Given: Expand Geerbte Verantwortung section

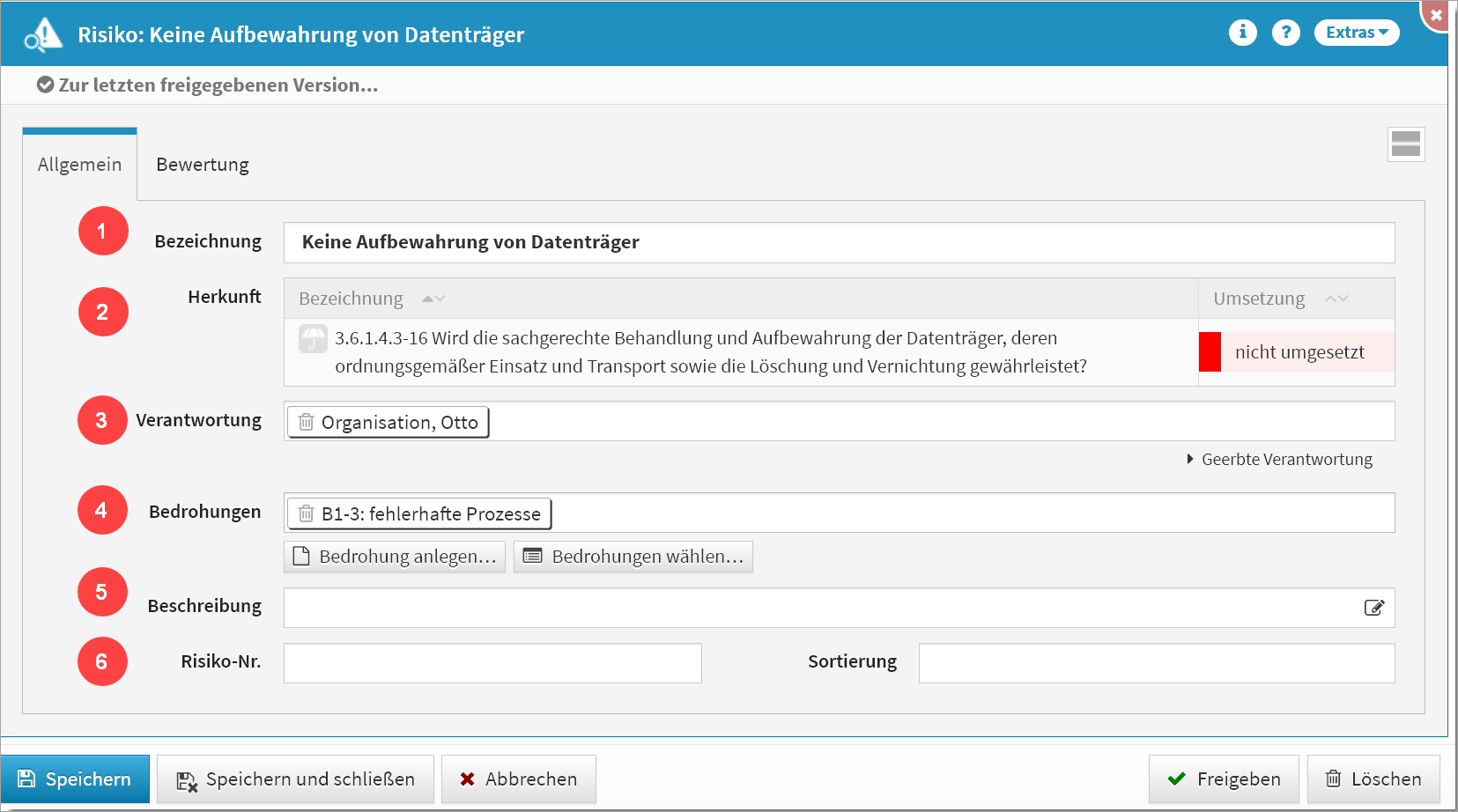Looking at the screenshot, I should point(1279,459).
